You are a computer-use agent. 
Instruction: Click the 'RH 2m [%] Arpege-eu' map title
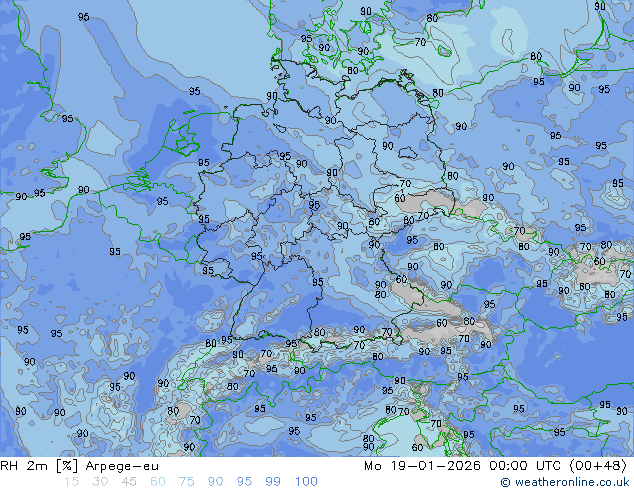[x=80, y=466]
